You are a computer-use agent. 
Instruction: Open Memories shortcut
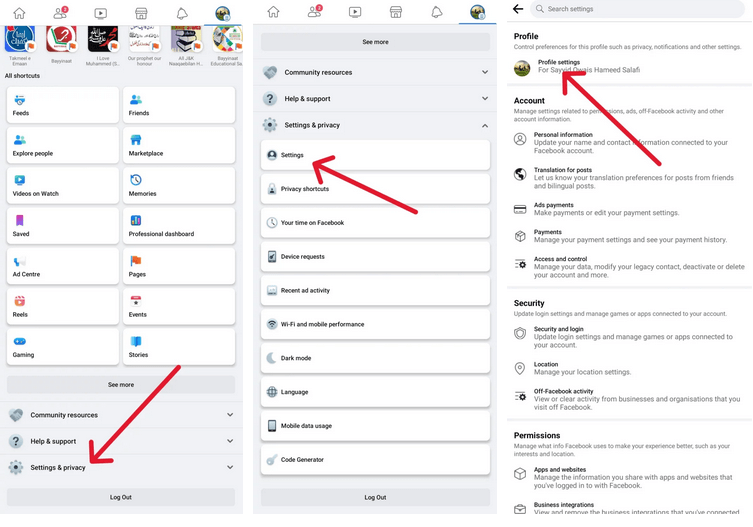pyautogui.click(x=179, y=185)
